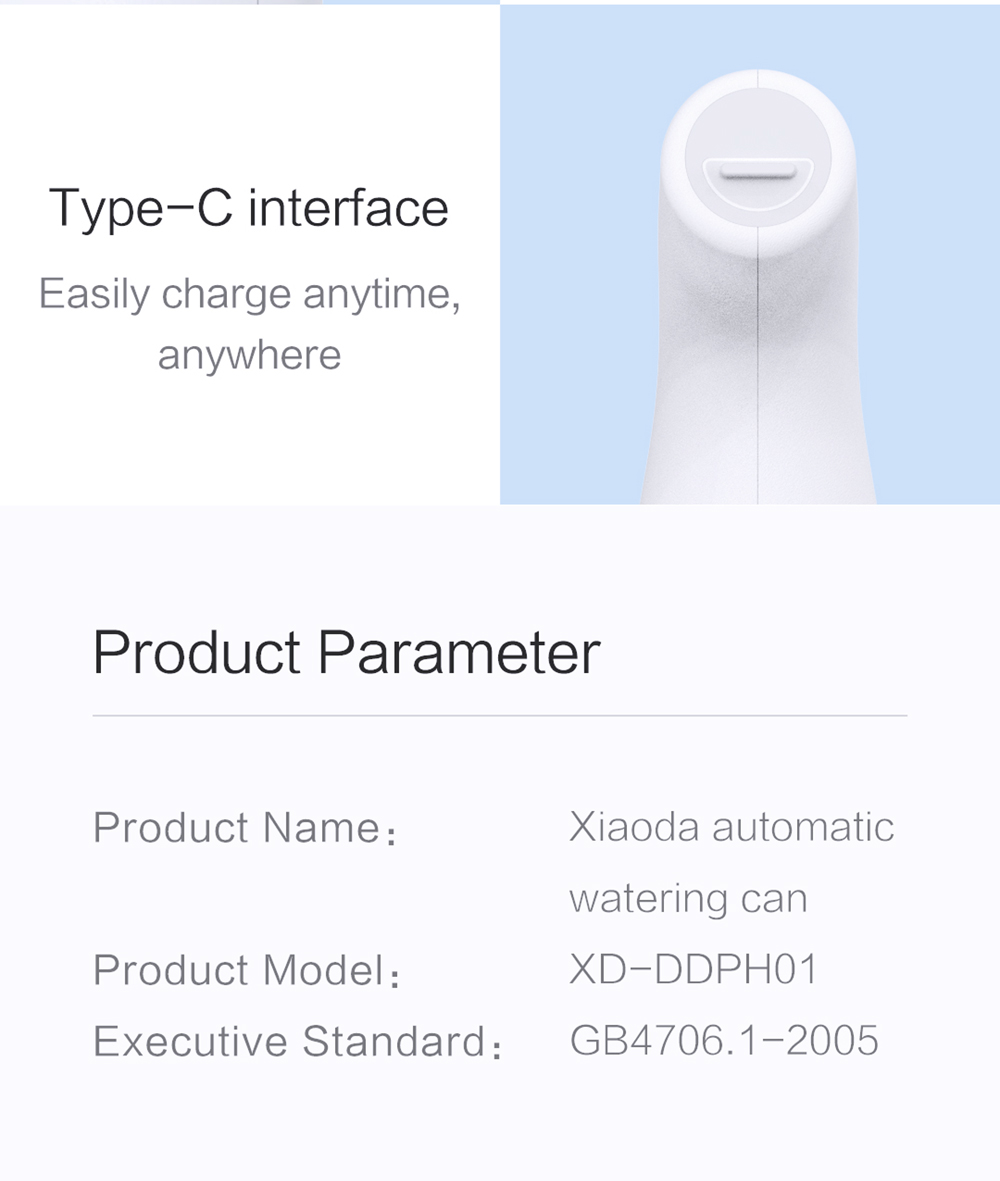Click the 'watering can' text line
The width and height of the screenshot is (1000, 1181).
click(688, 899)
